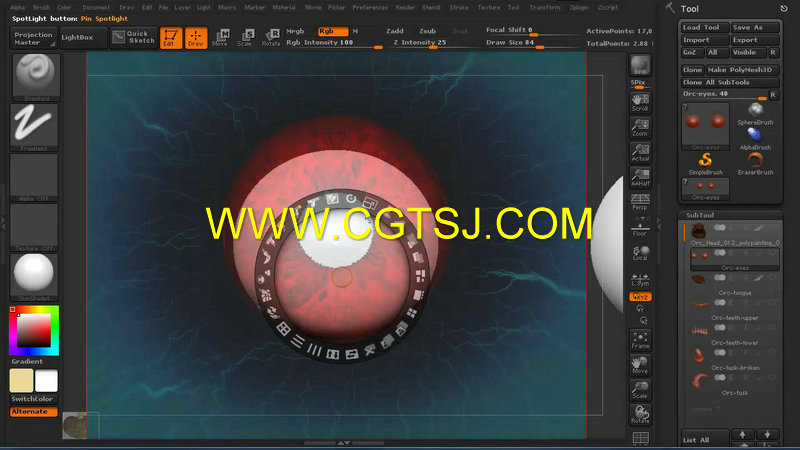The height and width of the screenshot is (450, 800).
Task: Toggle Edit mode button
Action: pos(171,37)
